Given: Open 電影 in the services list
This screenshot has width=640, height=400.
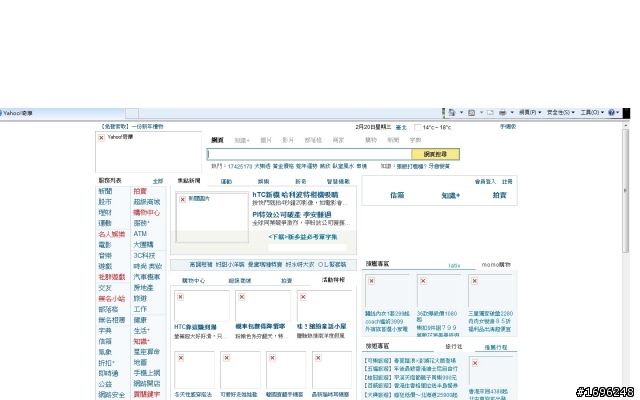Looking at the screenshot, I should tap(105, 244).
